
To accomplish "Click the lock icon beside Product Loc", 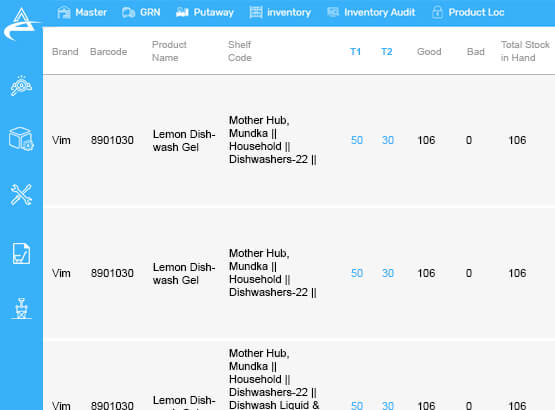I will click(x=437, y=12).
